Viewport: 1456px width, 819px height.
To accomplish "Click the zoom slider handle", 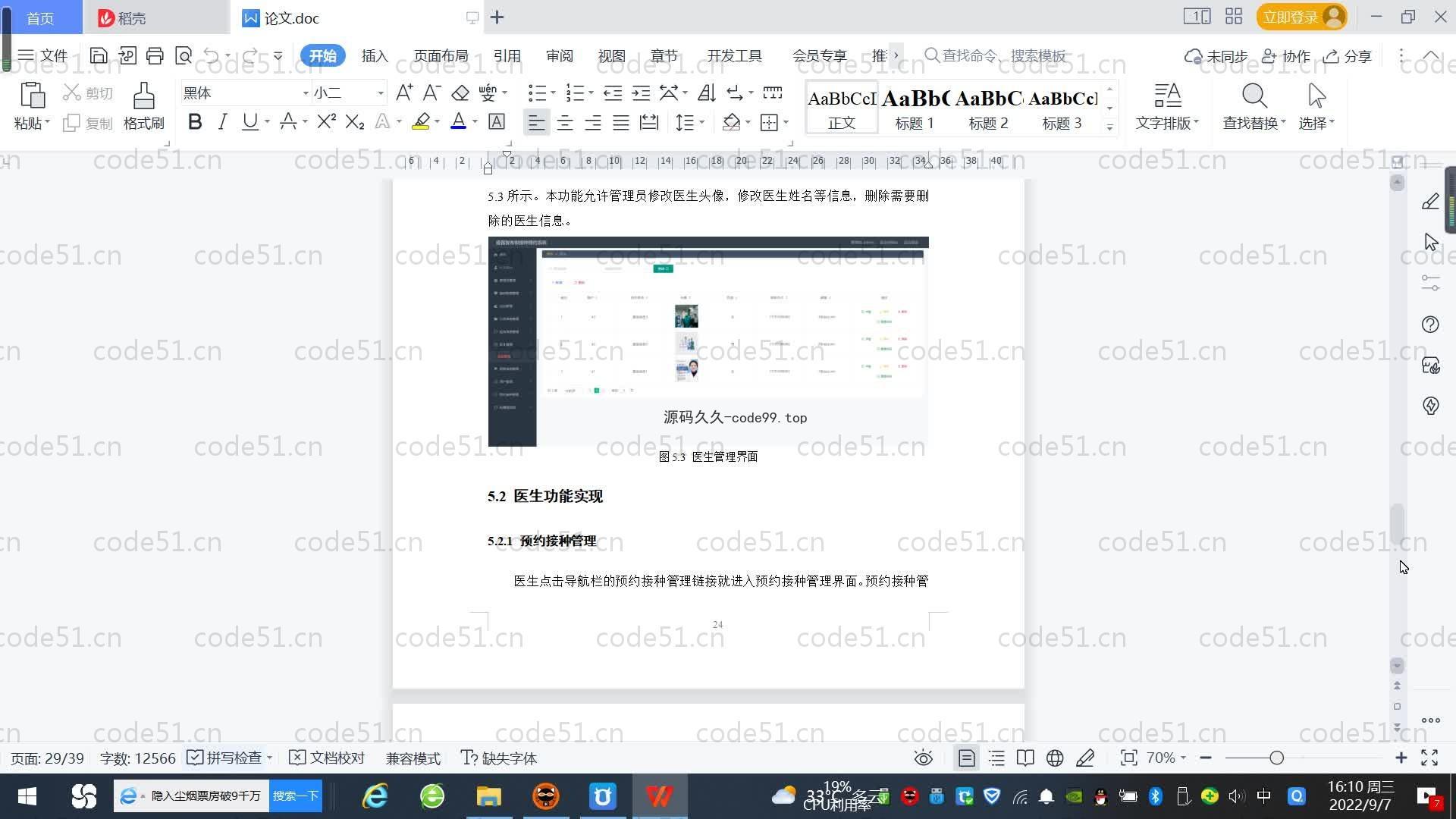I will [1276, 758].
